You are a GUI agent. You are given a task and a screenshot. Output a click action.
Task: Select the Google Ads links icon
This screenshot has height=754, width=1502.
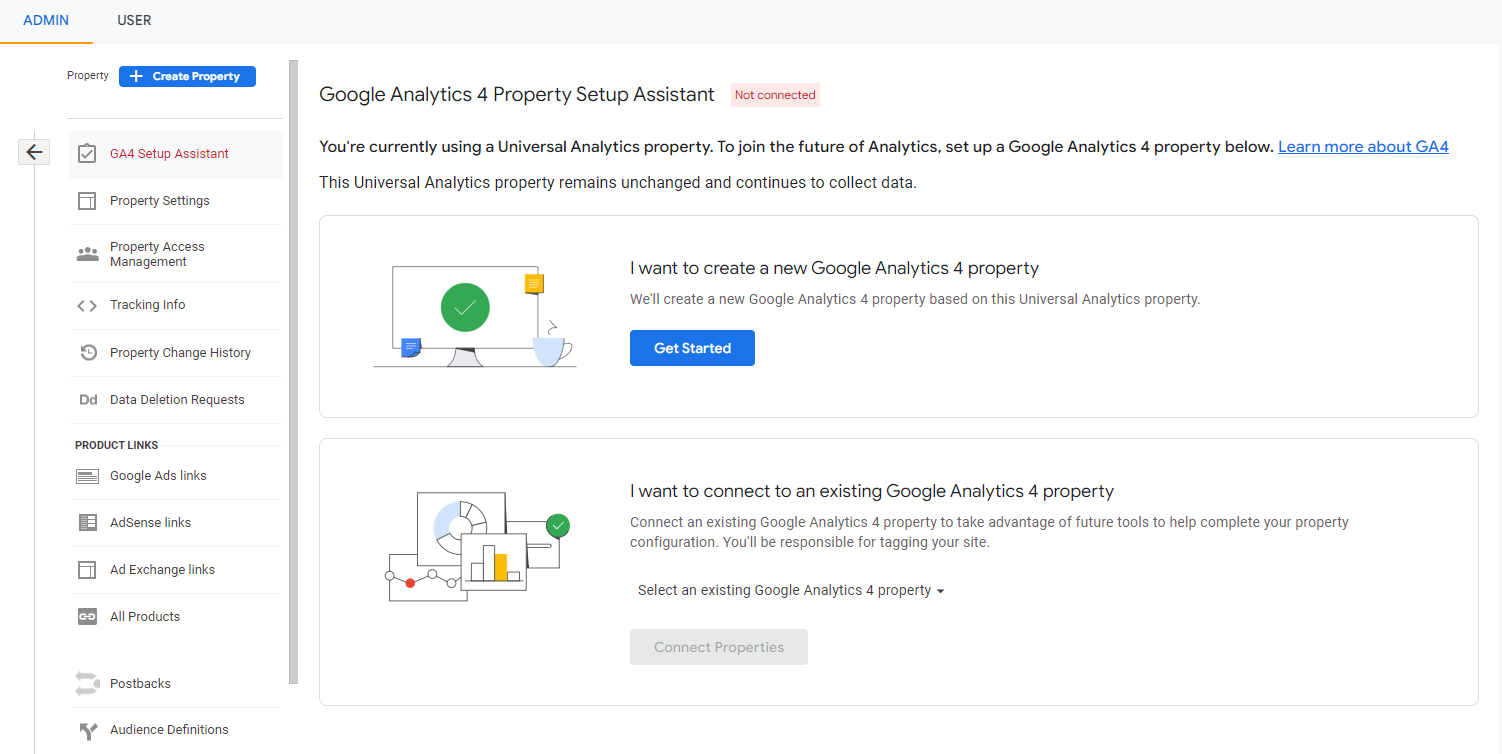tap(87, 475)
